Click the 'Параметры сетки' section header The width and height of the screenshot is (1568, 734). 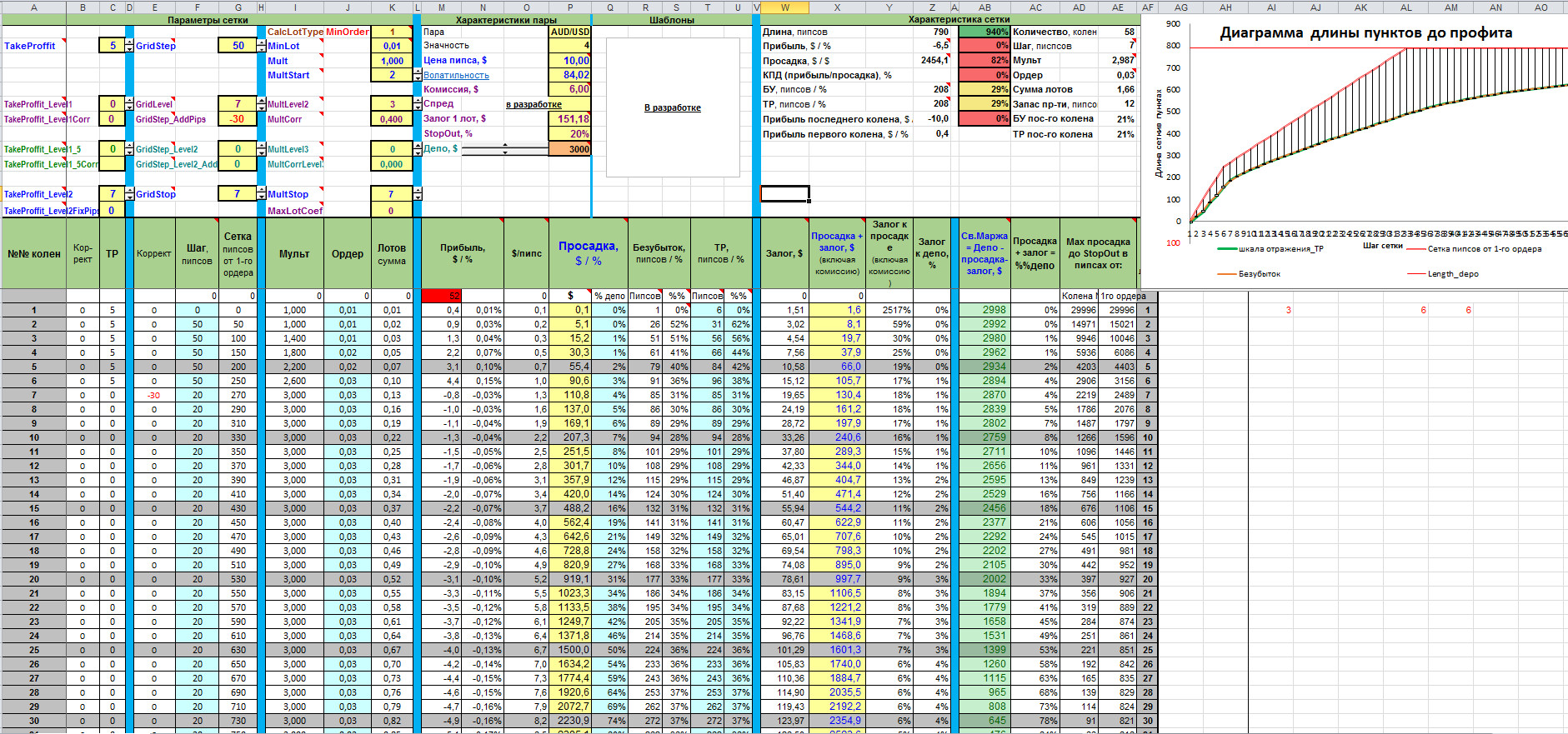208,20
